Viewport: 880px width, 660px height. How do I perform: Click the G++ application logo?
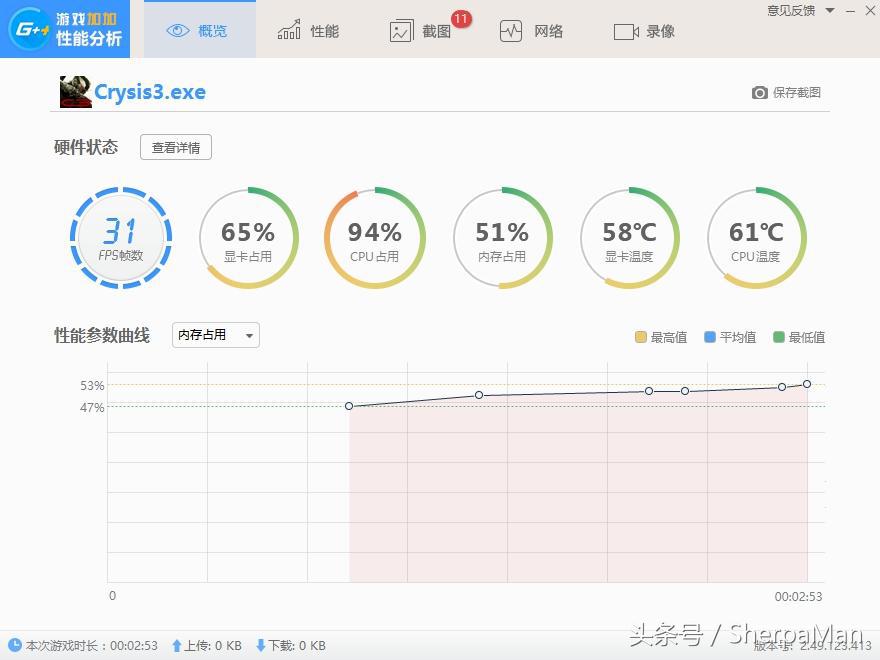pos(30,29)
